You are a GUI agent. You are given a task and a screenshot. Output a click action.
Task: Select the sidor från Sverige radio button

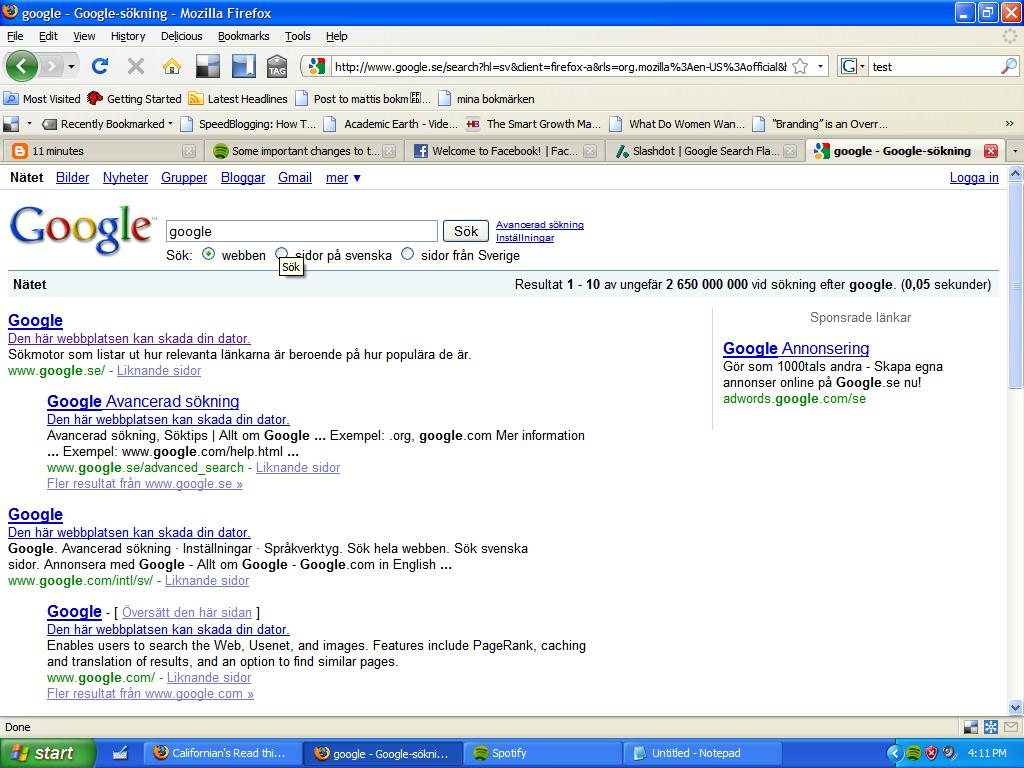408,254
